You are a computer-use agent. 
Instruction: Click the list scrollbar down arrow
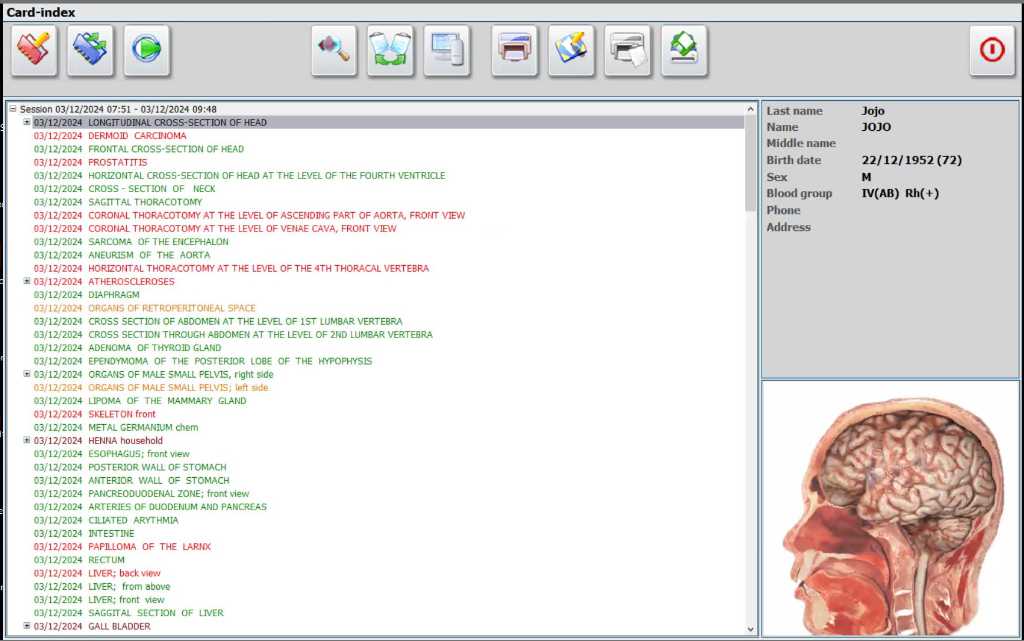point(750,629)
